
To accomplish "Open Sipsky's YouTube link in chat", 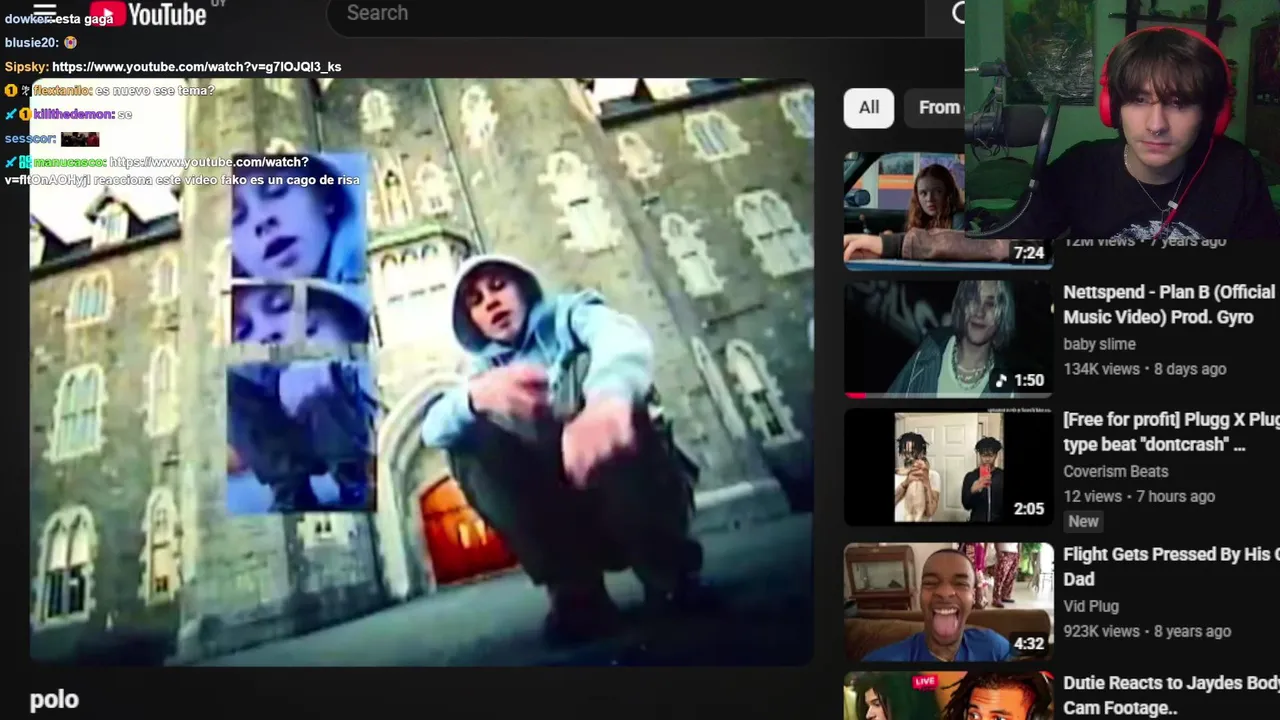I will (196, 67).
